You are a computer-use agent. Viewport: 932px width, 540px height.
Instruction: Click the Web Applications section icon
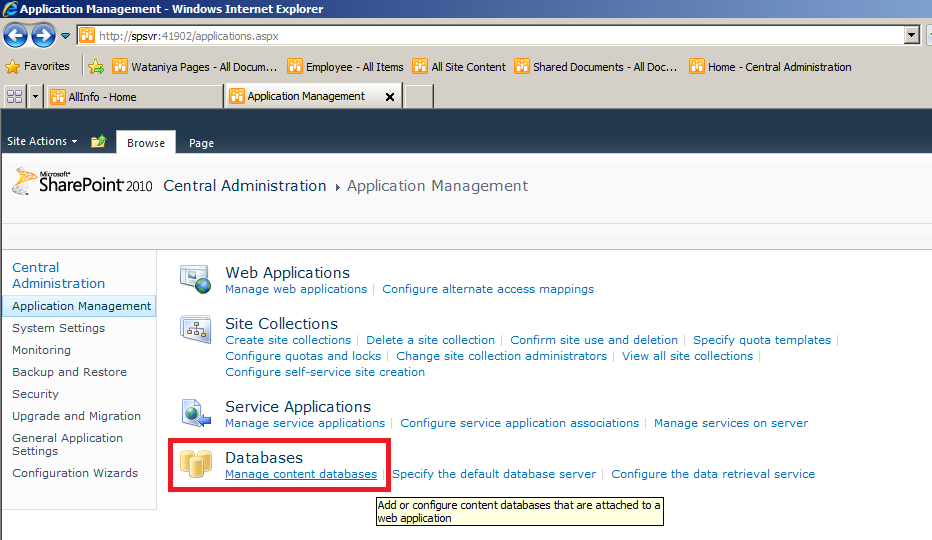pyautogui.click(x=196, y=280)
